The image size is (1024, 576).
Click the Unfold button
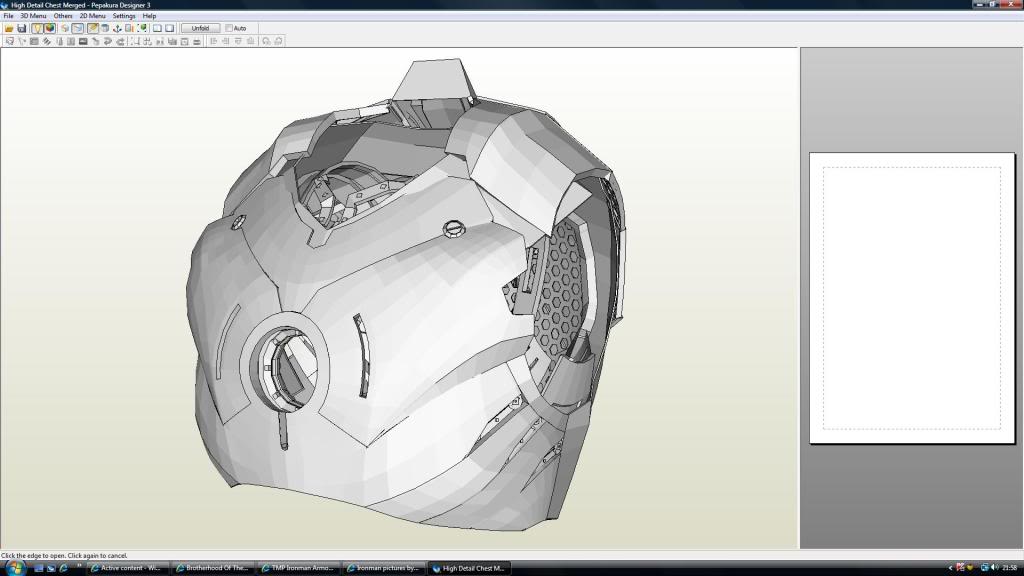point(200,28)
